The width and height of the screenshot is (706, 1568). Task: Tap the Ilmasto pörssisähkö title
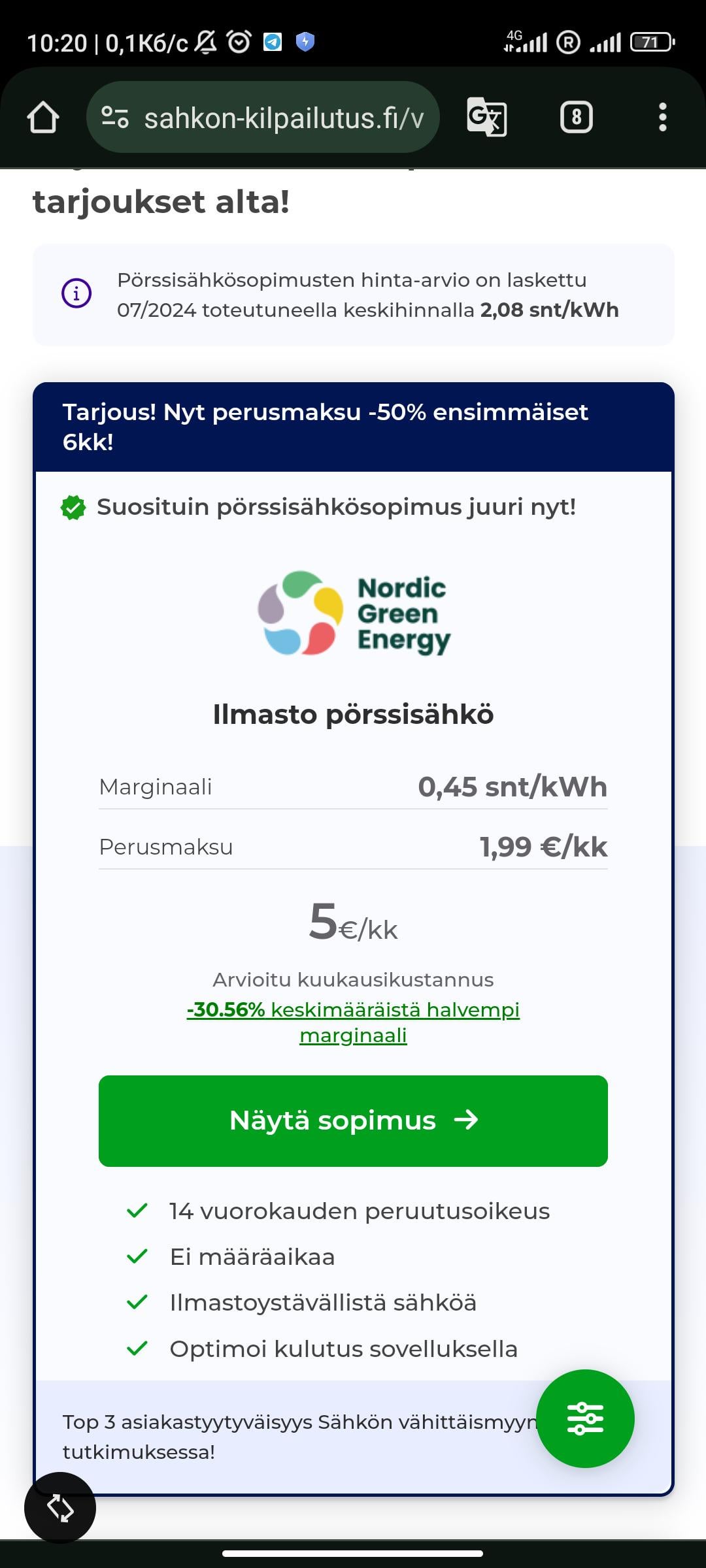[x=353, y=714]
